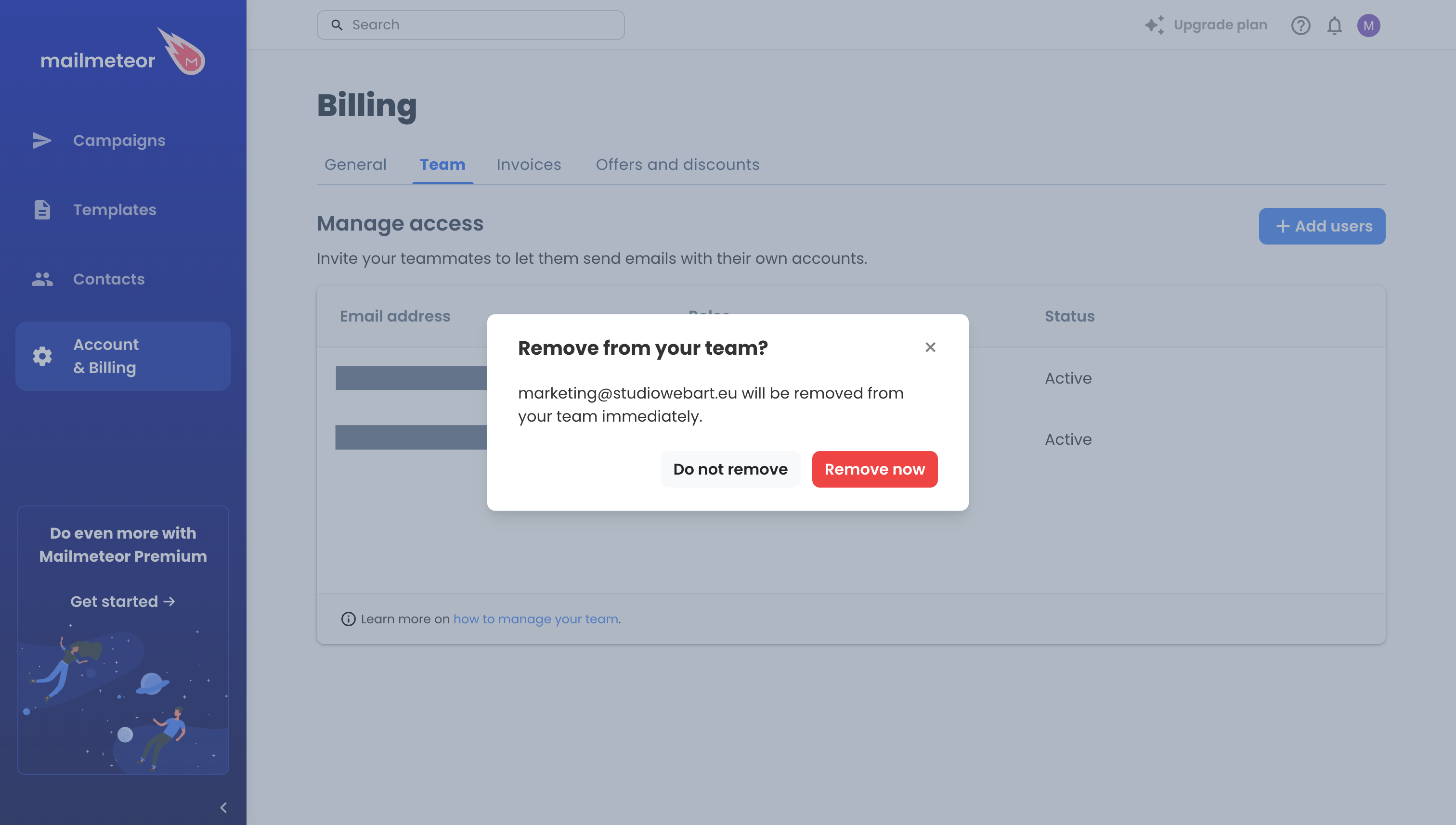Open notifications bell icon
The height and width of the screenshot is (825, 1456).
[1334, 26]
